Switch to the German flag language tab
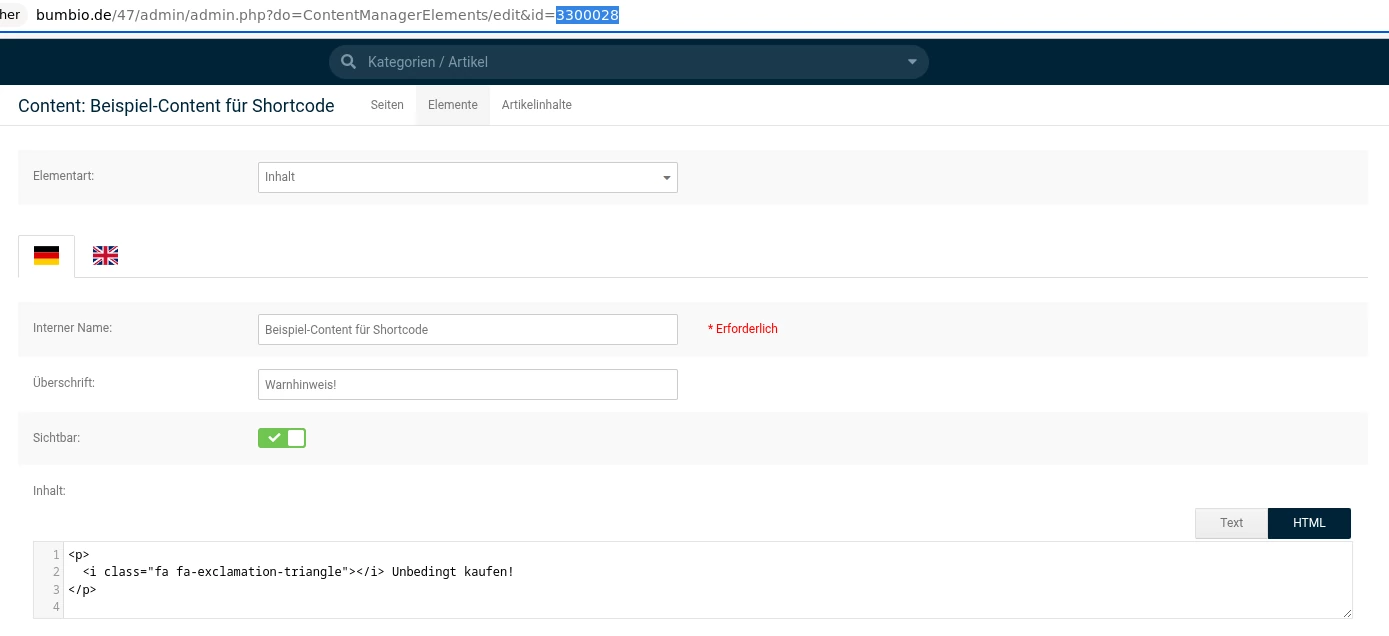1389x636 pixels. point(46,256)
